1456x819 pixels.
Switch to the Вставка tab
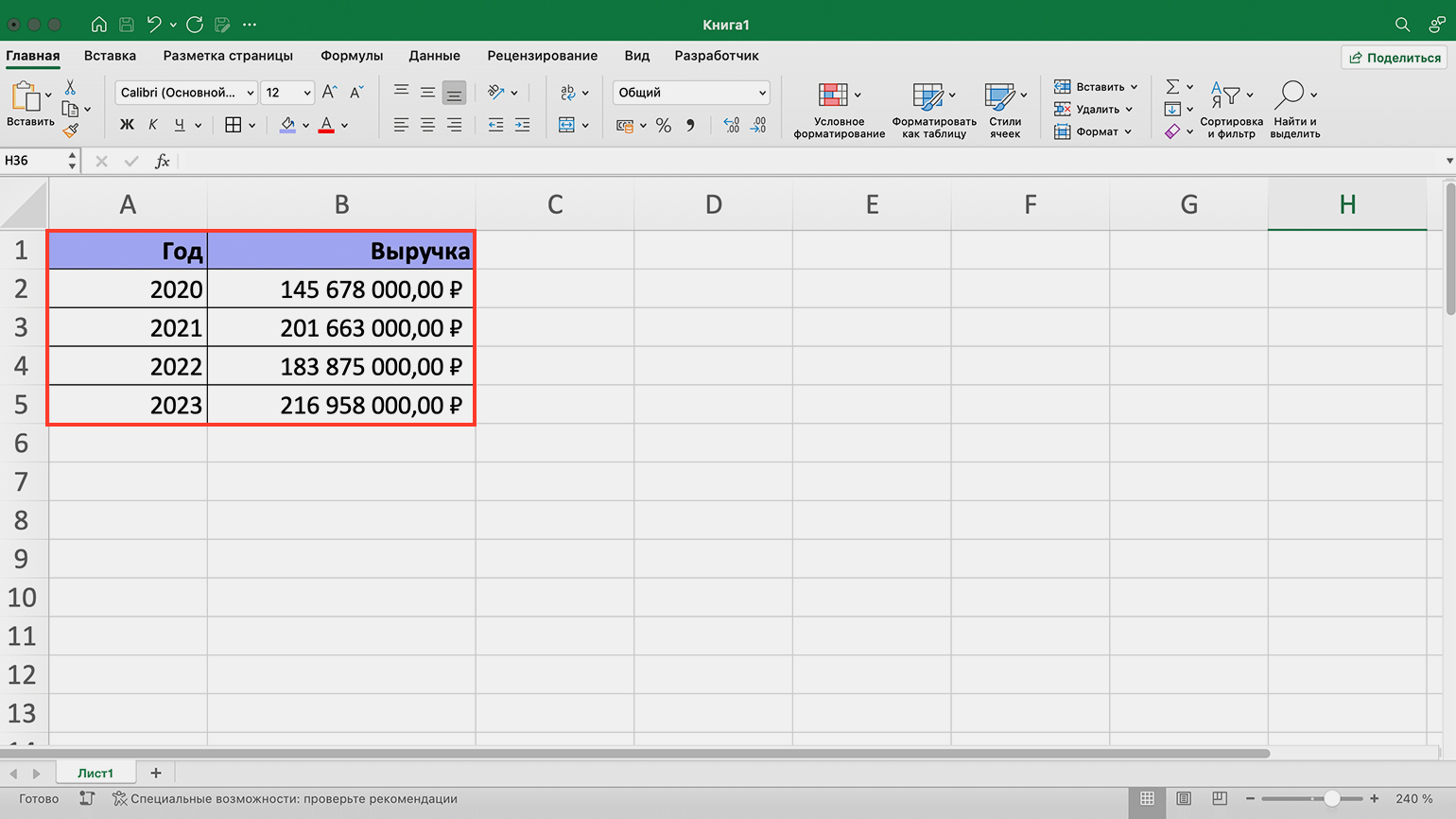[x=110, y=56]
